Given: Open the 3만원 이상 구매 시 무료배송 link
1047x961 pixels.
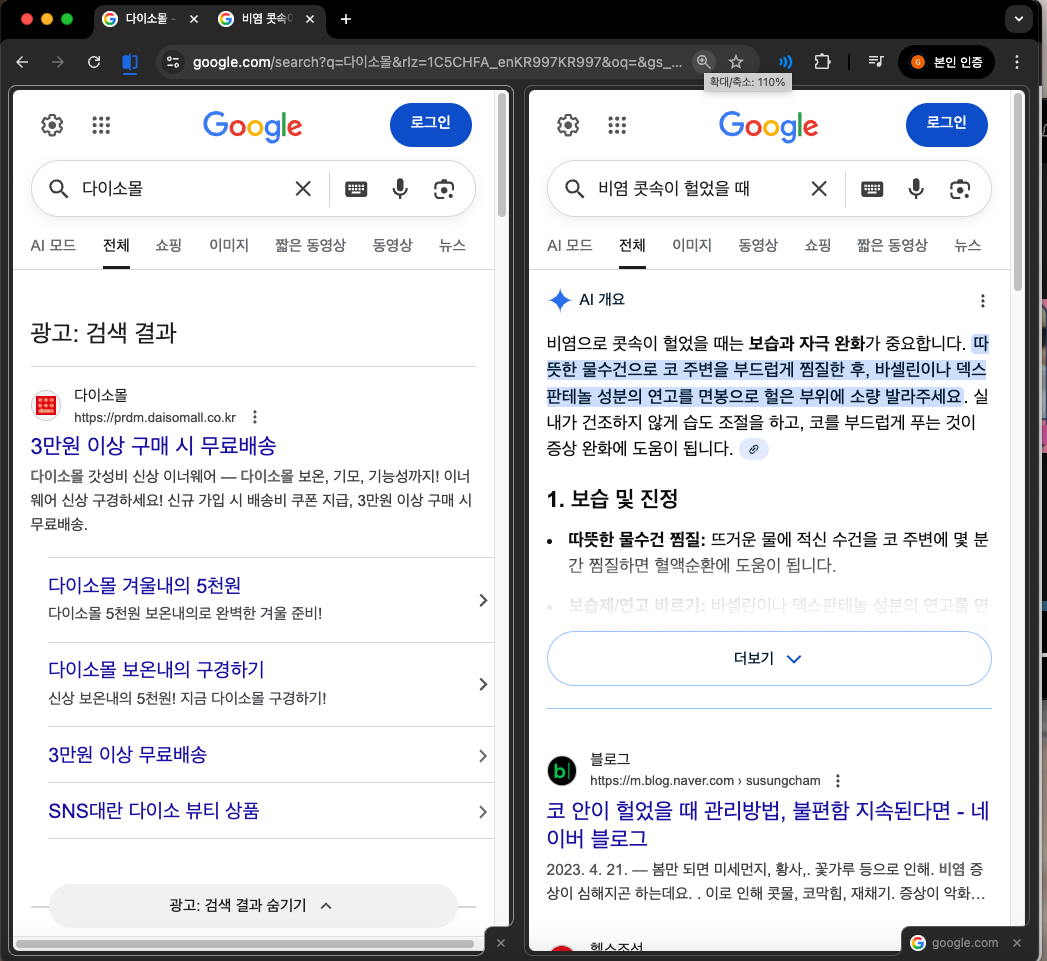Looking at the screenshot, I should pyautogui.click(x=153, y=445).
